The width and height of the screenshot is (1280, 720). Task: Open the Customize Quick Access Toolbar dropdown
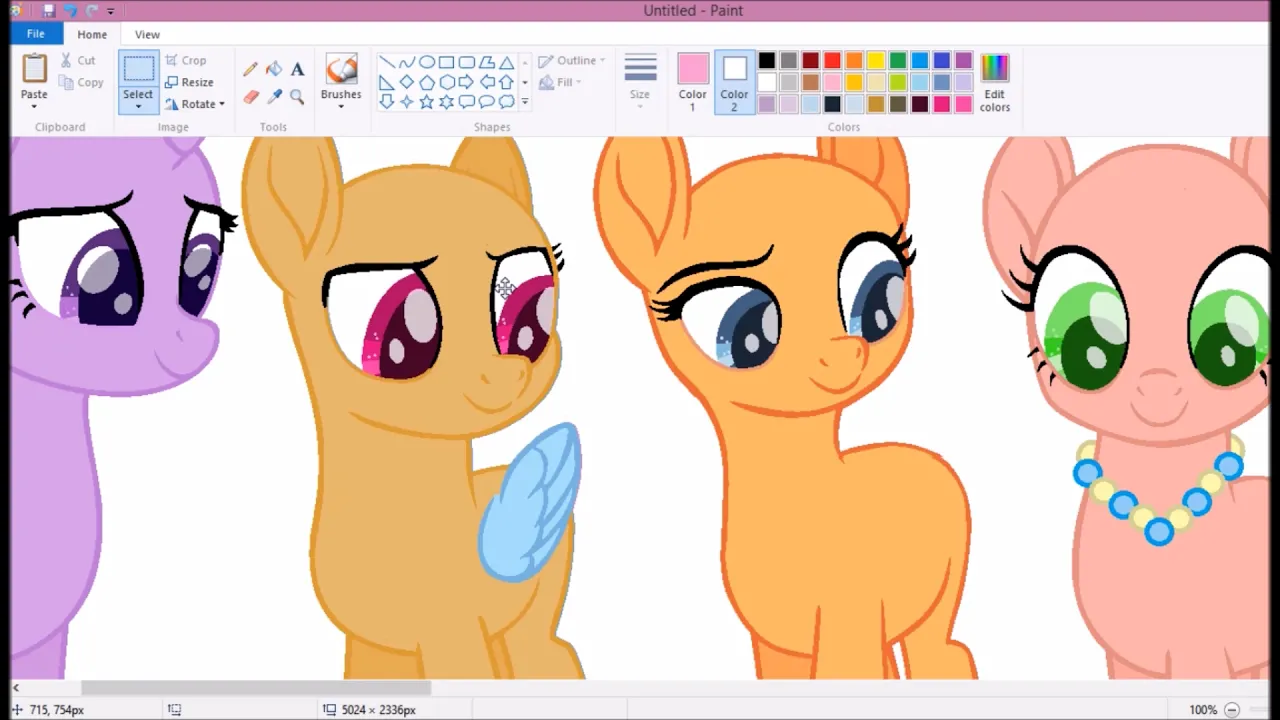click(110, 11)
